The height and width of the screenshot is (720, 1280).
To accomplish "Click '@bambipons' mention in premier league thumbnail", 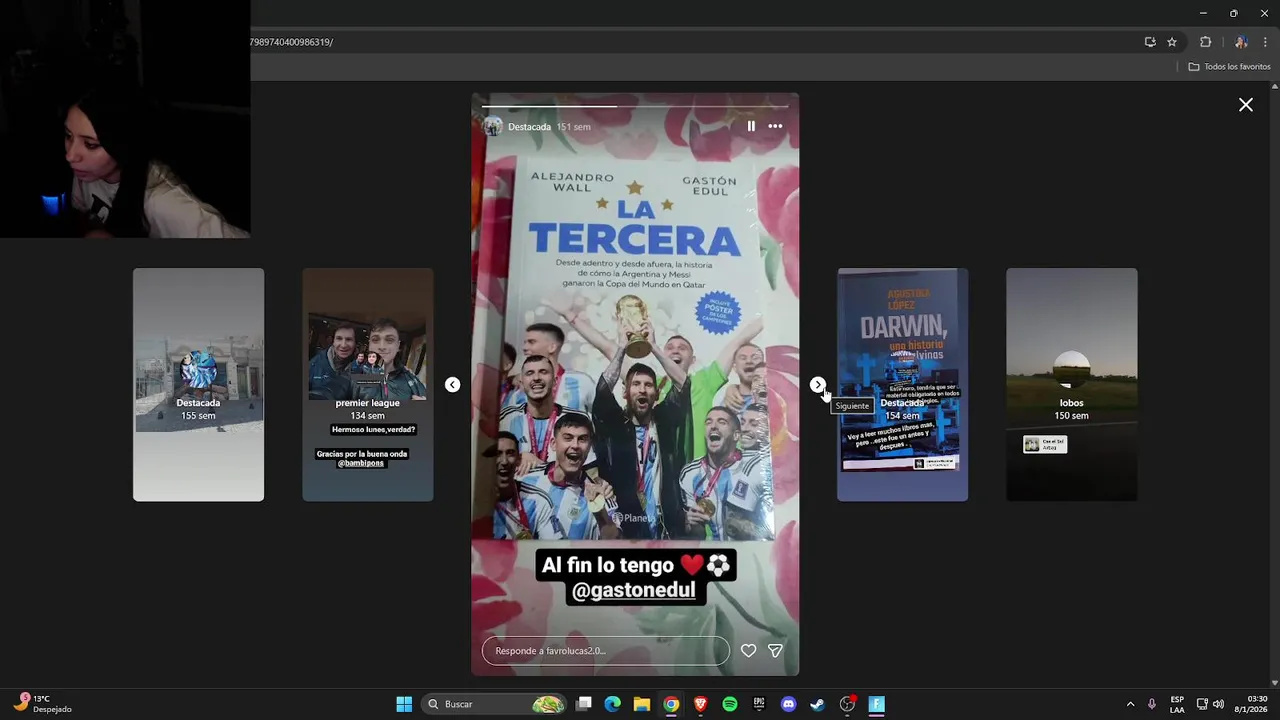I will point(361,463).
